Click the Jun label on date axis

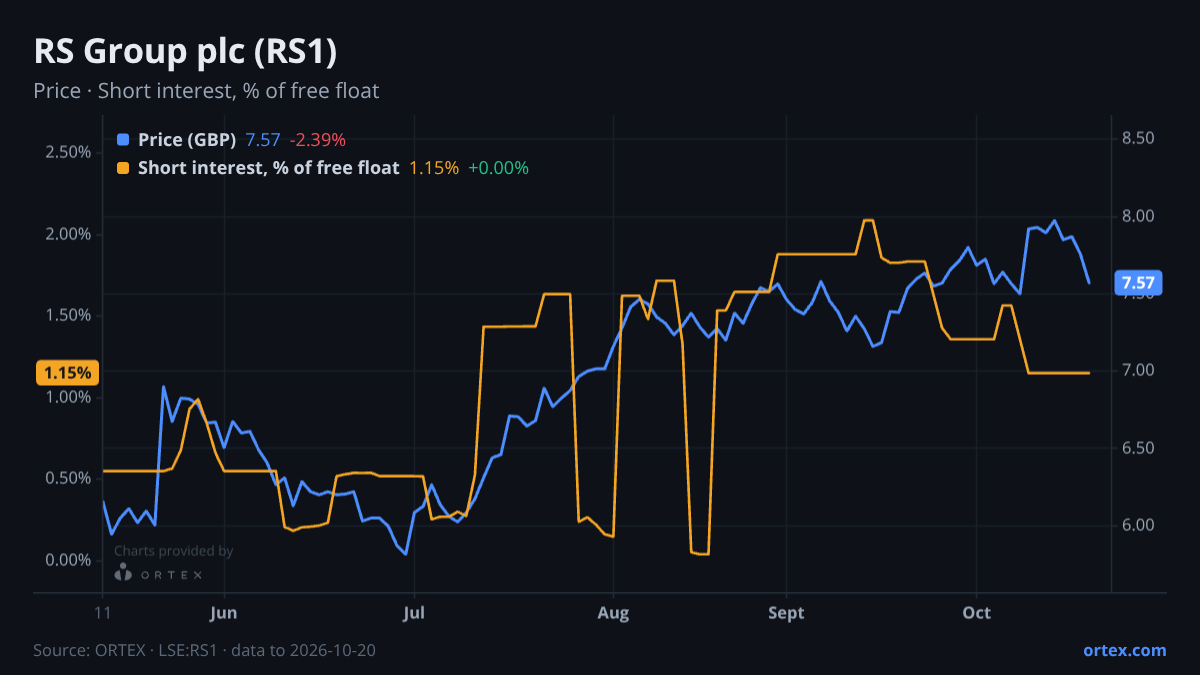click(x=224, y=613)
